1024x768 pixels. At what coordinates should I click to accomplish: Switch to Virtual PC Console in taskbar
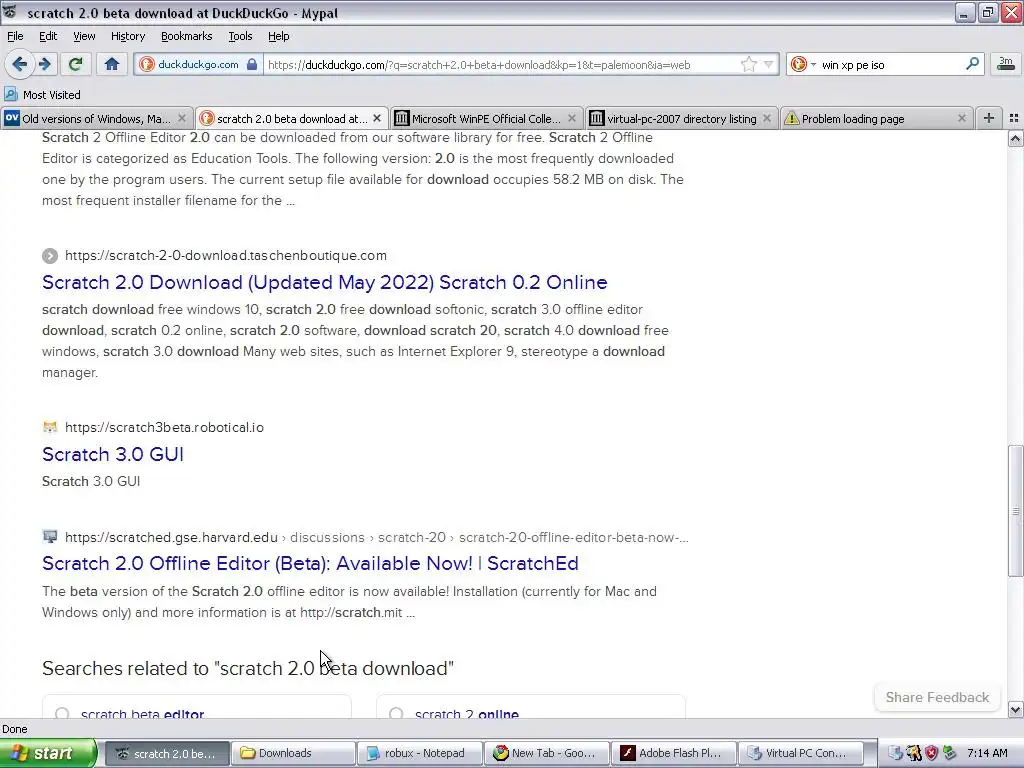[799, 753]
